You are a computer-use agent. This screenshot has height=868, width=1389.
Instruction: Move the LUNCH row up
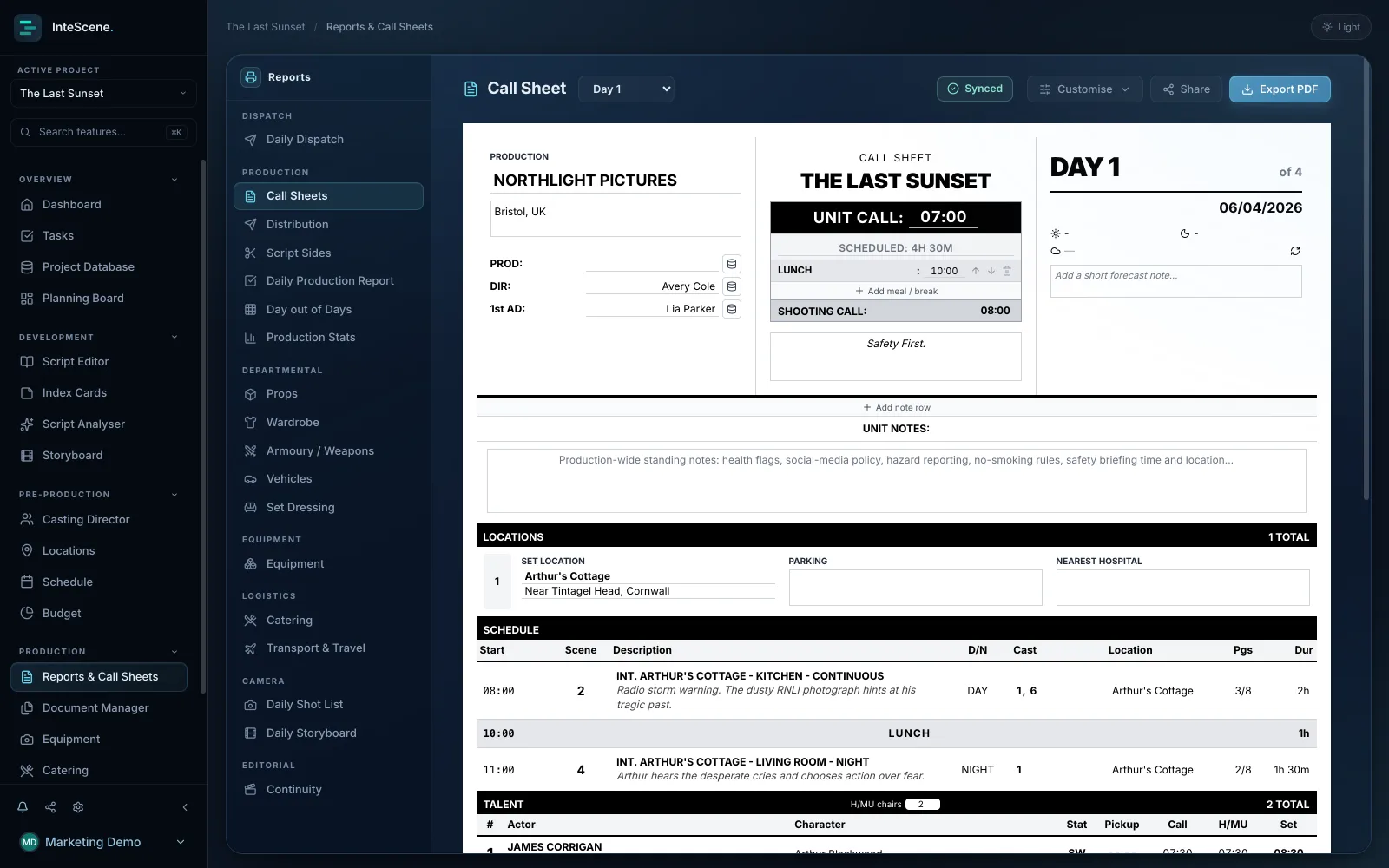click(x=976, y=271)
